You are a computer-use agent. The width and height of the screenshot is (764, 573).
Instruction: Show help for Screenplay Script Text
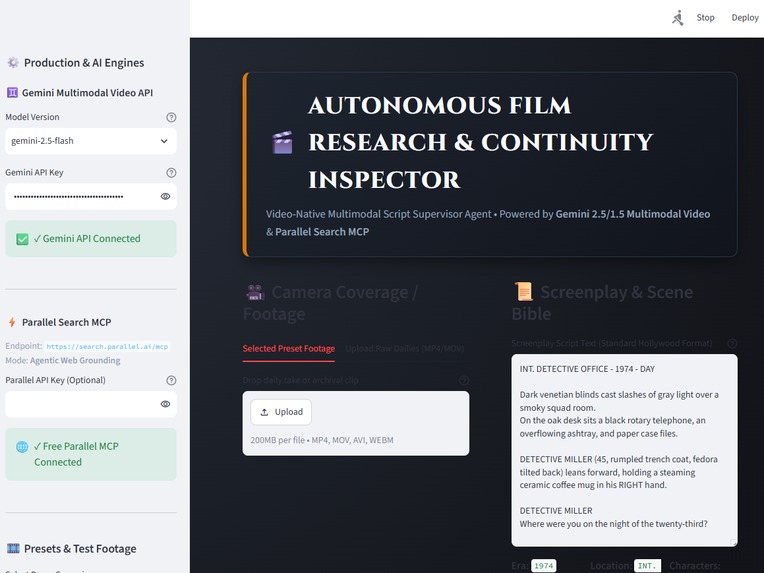[732, 344]
